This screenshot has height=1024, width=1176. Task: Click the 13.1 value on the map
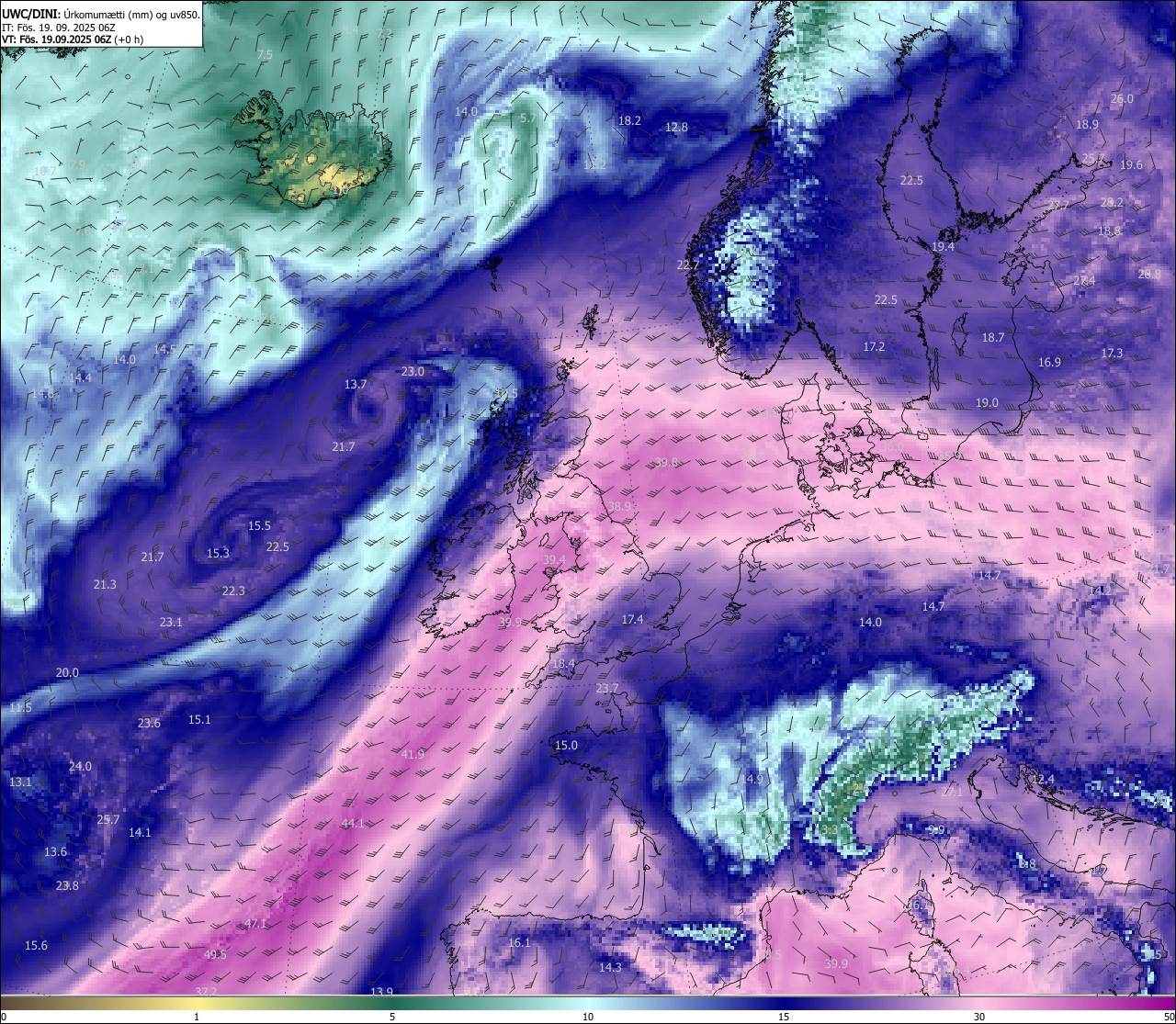[x=20, y=782]
